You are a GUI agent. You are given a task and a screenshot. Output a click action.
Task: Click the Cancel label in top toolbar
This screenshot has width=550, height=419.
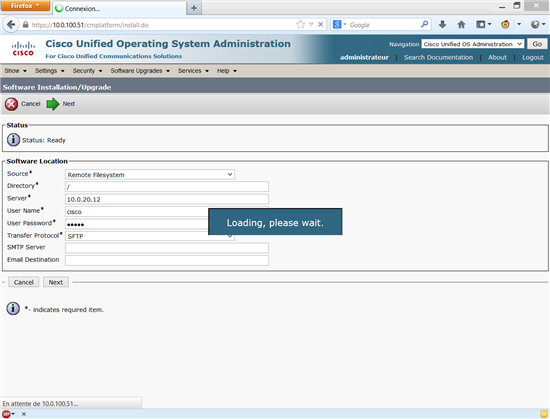(x=31, y=104)
